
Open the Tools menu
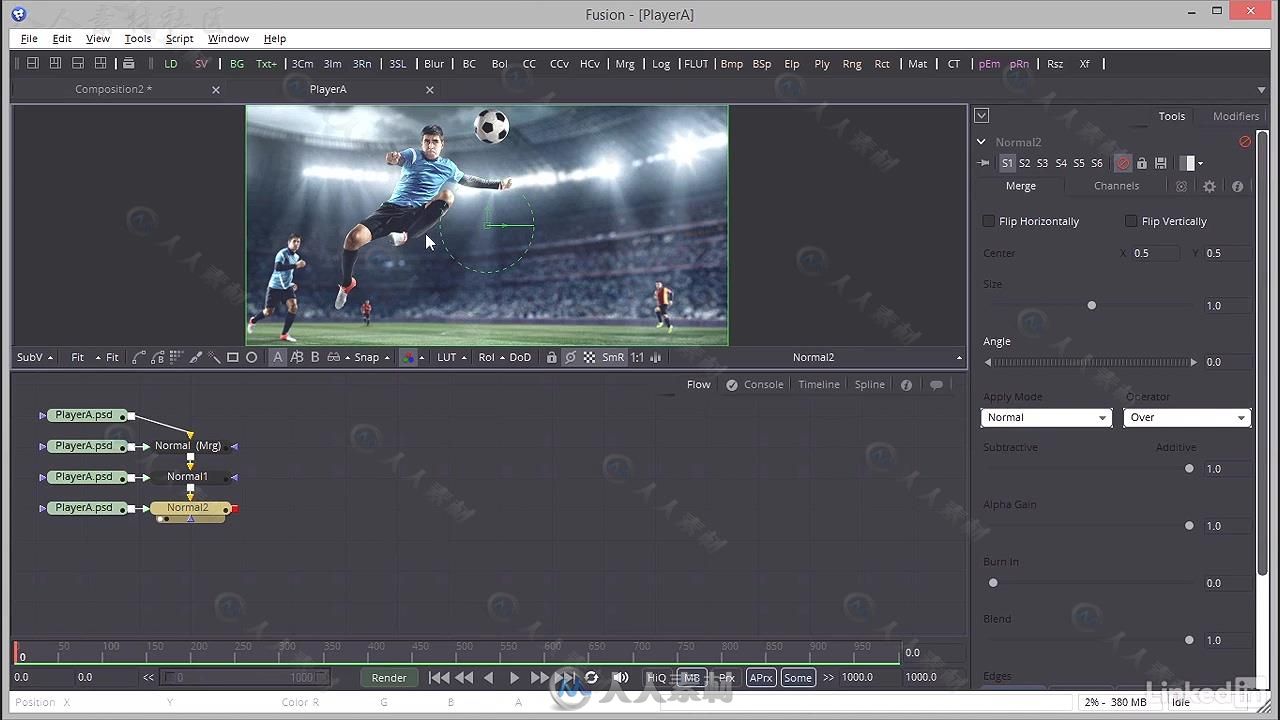[138, 38]
